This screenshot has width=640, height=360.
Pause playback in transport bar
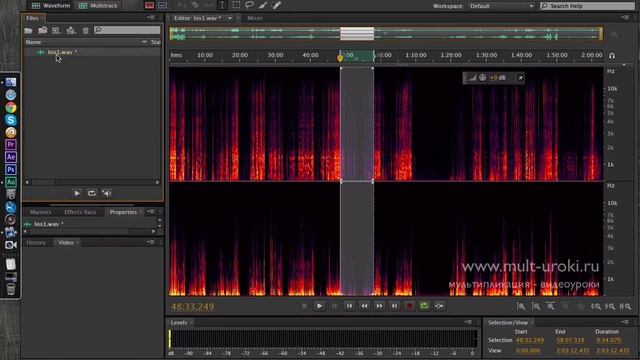tap(334, 306)
